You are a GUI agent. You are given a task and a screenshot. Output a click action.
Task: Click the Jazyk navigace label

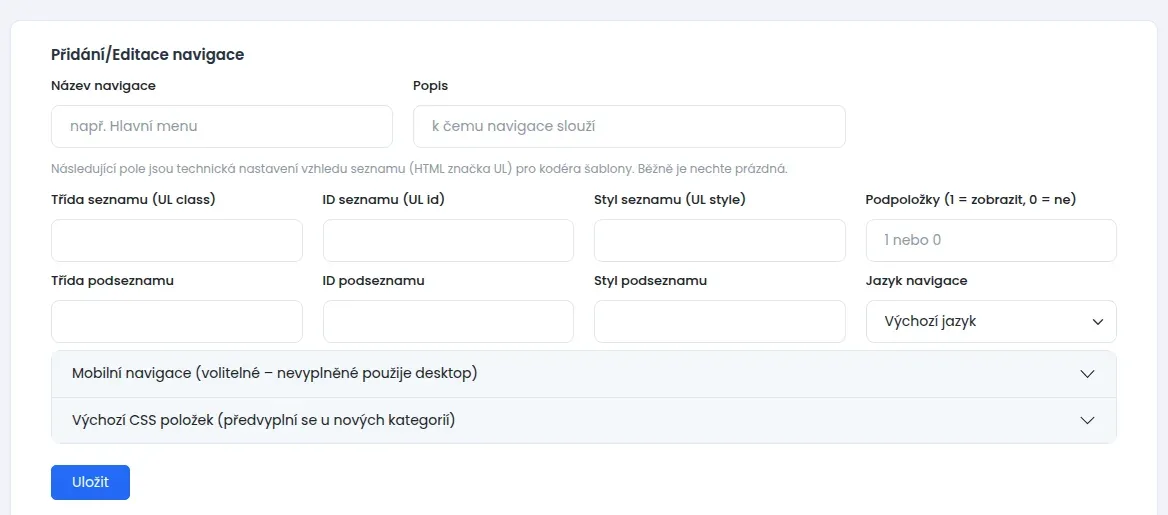pos(917,281)
